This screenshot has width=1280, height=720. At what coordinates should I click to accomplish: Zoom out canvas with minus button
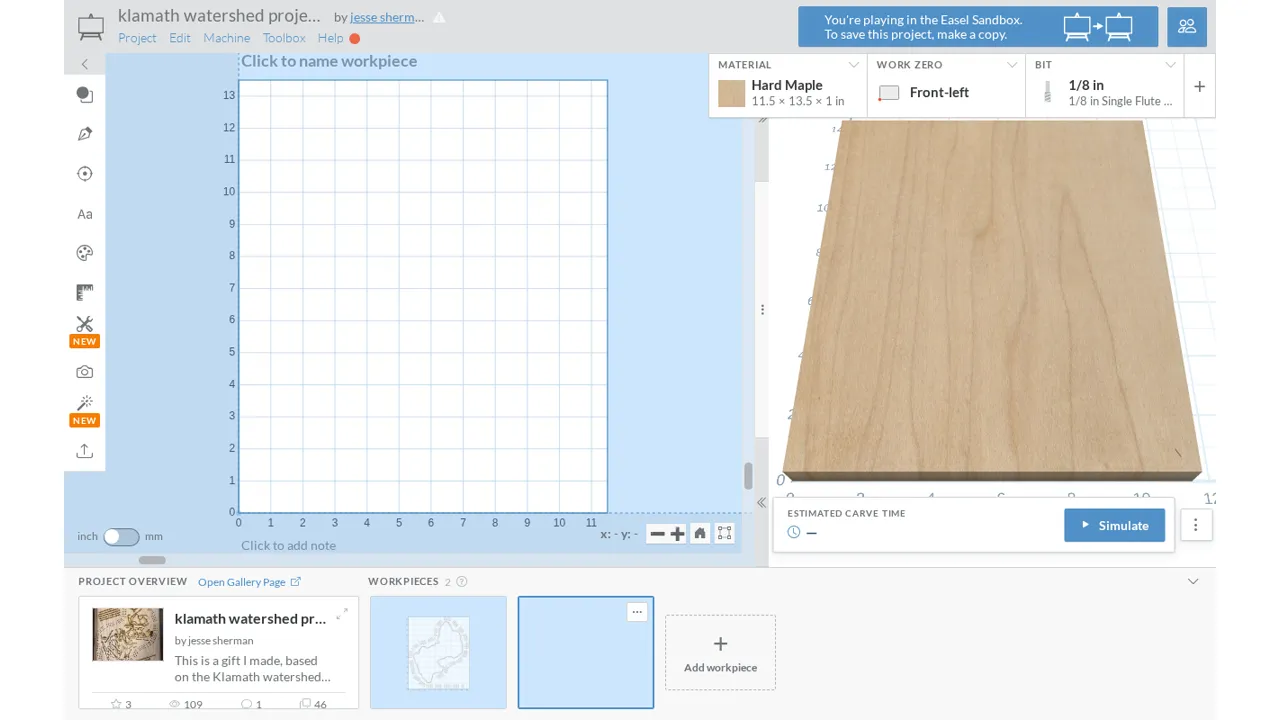click(657, 534)
